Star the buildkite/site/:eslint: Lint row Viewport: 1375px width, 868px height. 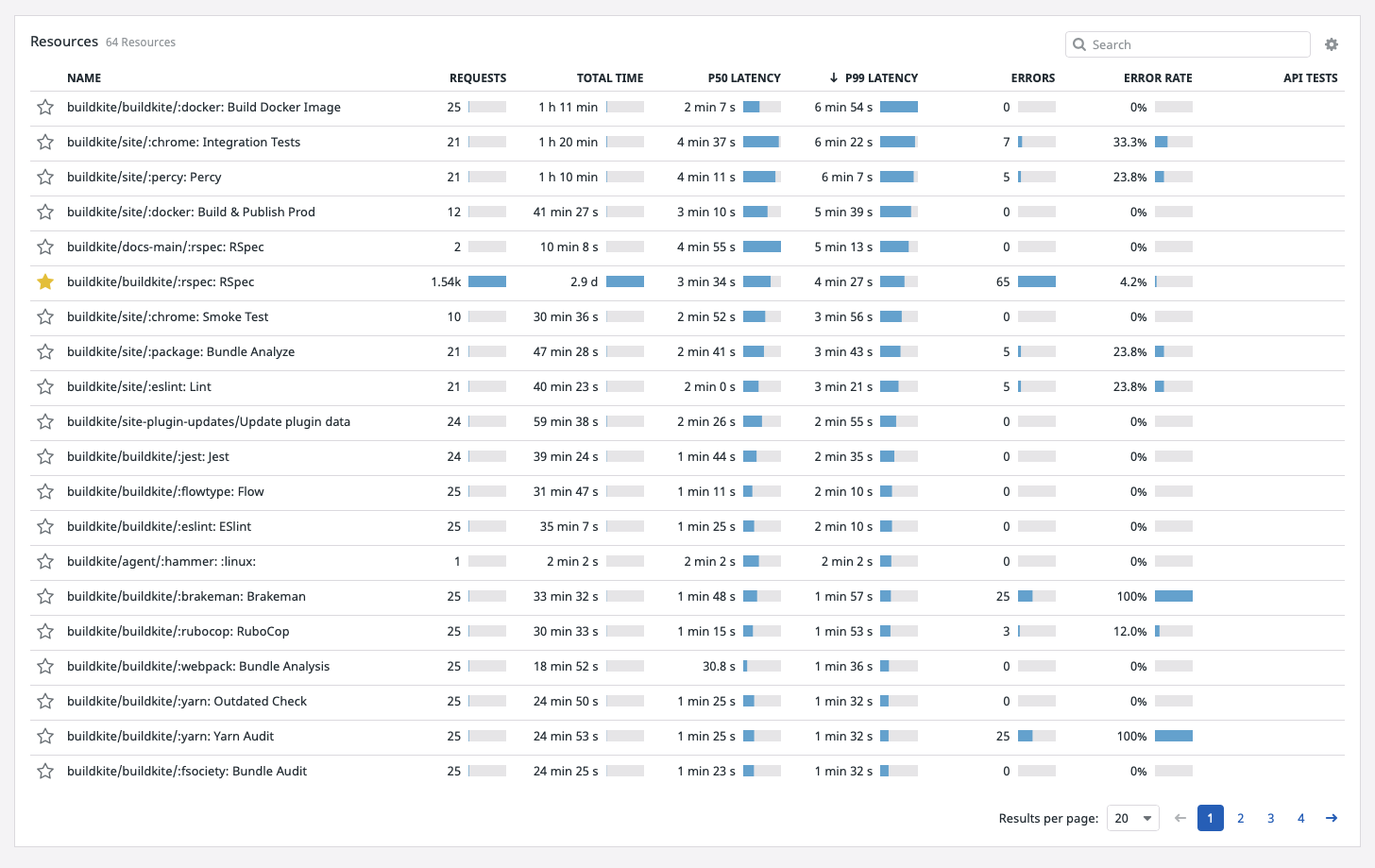click(45, 386)
